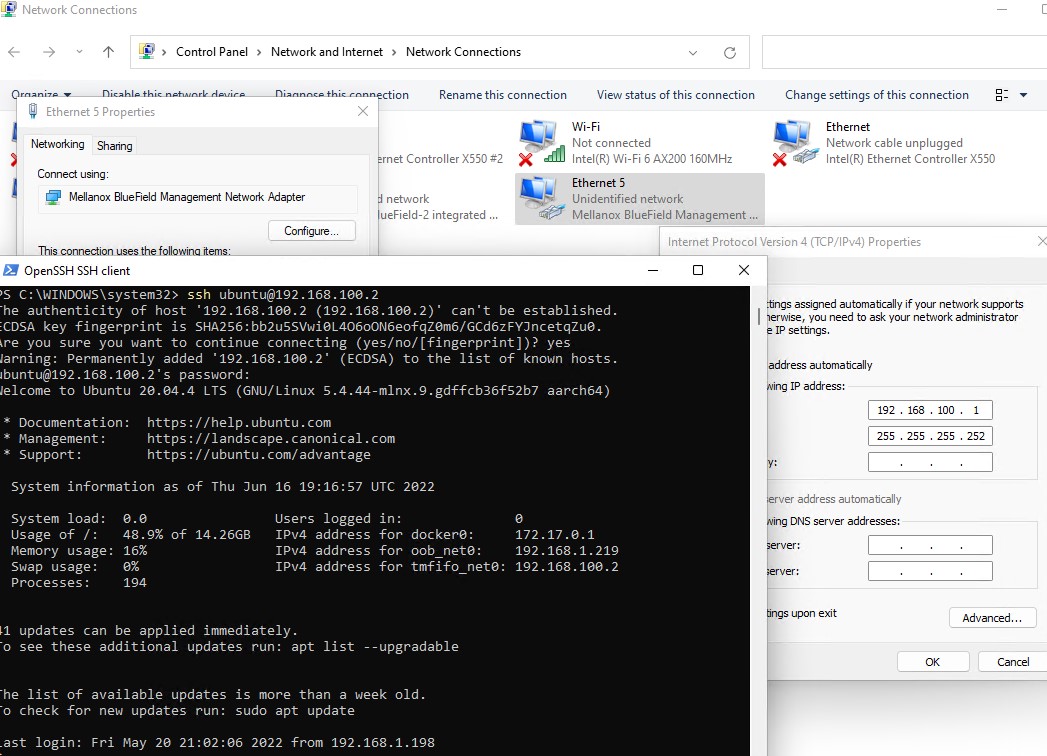This screenshot has width=1047, height=756.
Task: Click View status of this connection
Action: 675,95
